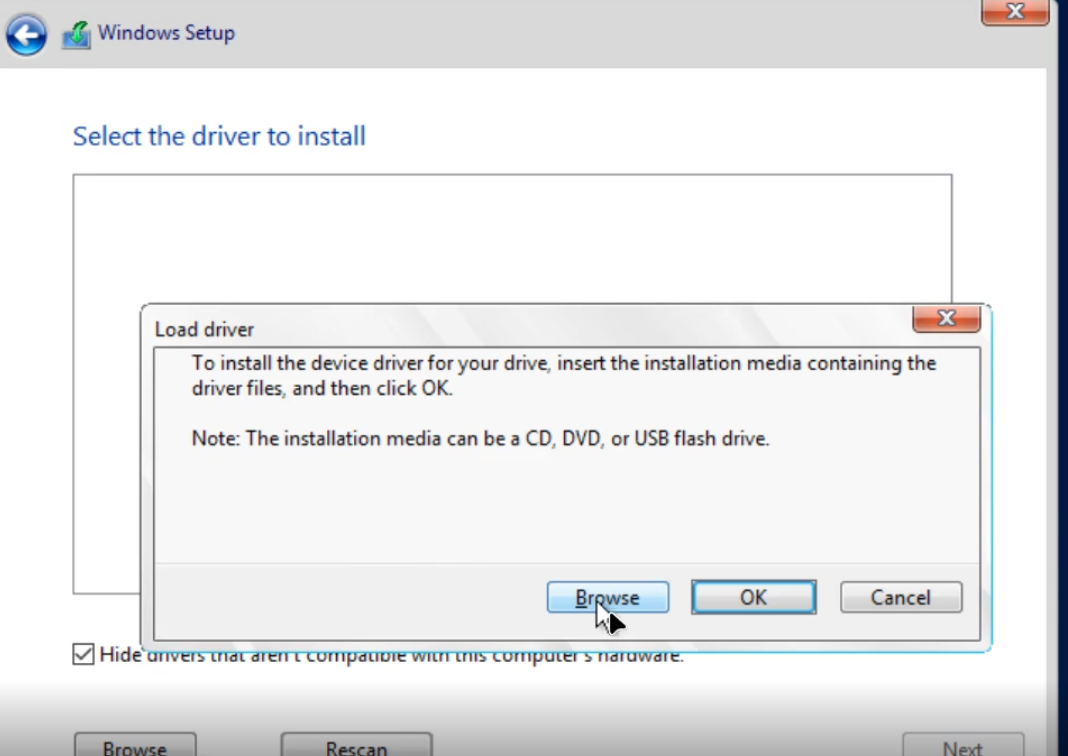Toggle the Hide incompatible drivers checkbox

click(x=83, y=655)
